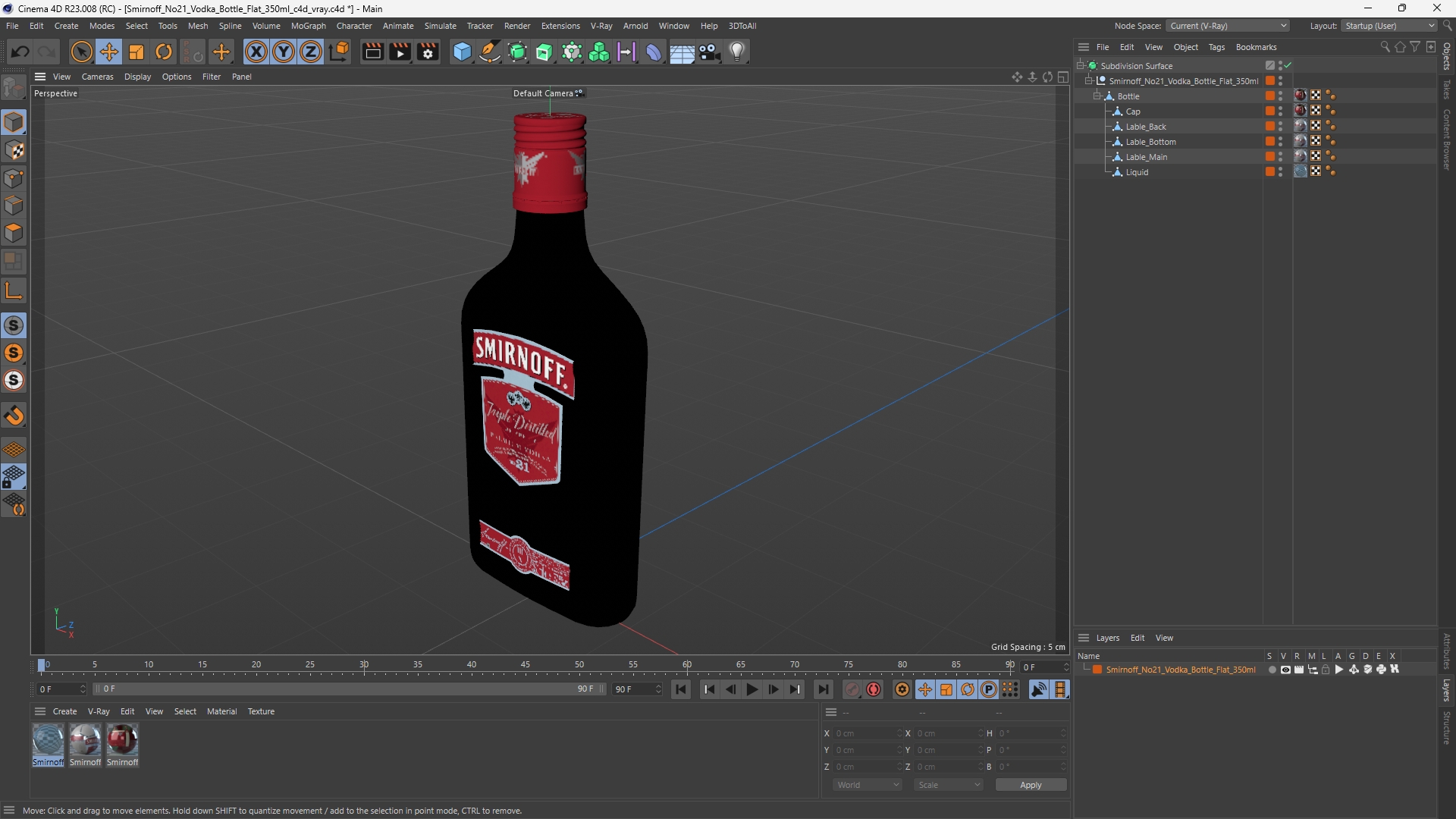Image resolution: width=1456 pixels, height=819 pixels.
Task: Toggle visibility dots for Liquid object
Action: coord(1280,172)
